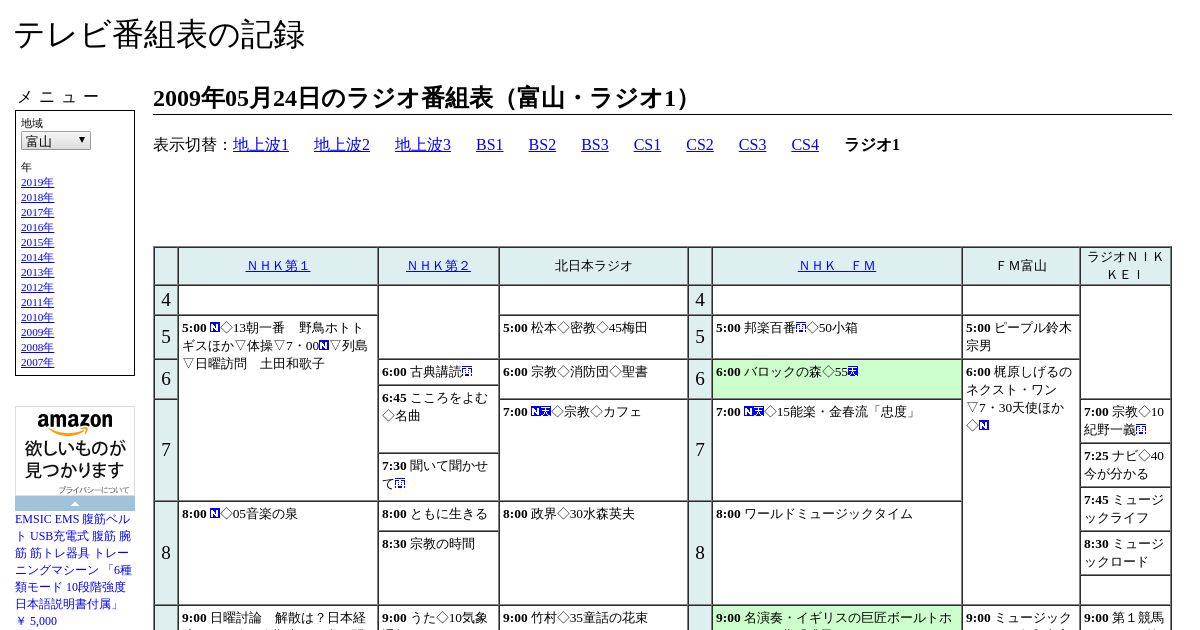Click the N天 icon in 北日本ラジオ 7:00
1200x630 pixels.
point(541,412)
